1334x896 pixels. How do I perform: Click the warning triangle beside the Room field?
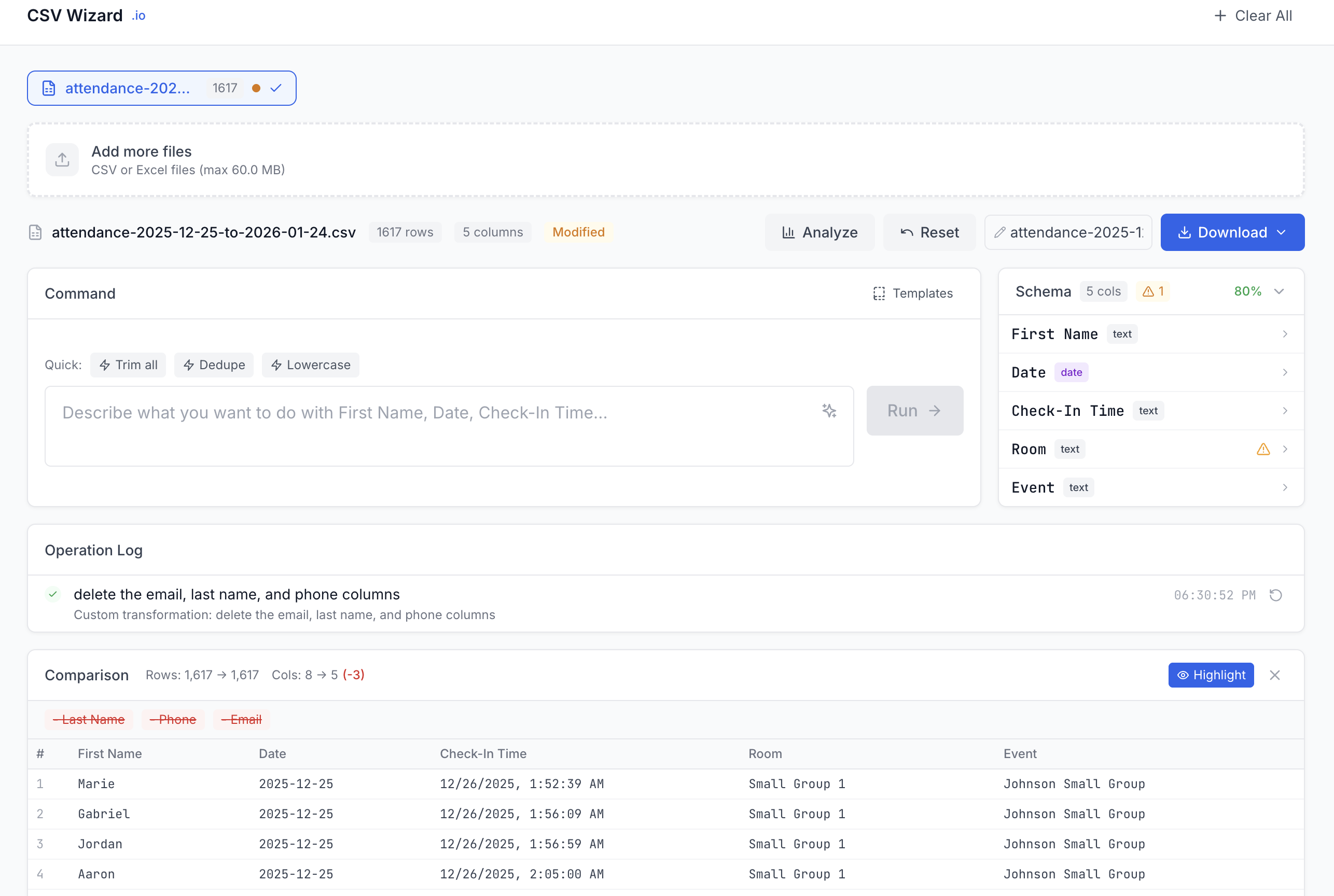click(1263, 449)
